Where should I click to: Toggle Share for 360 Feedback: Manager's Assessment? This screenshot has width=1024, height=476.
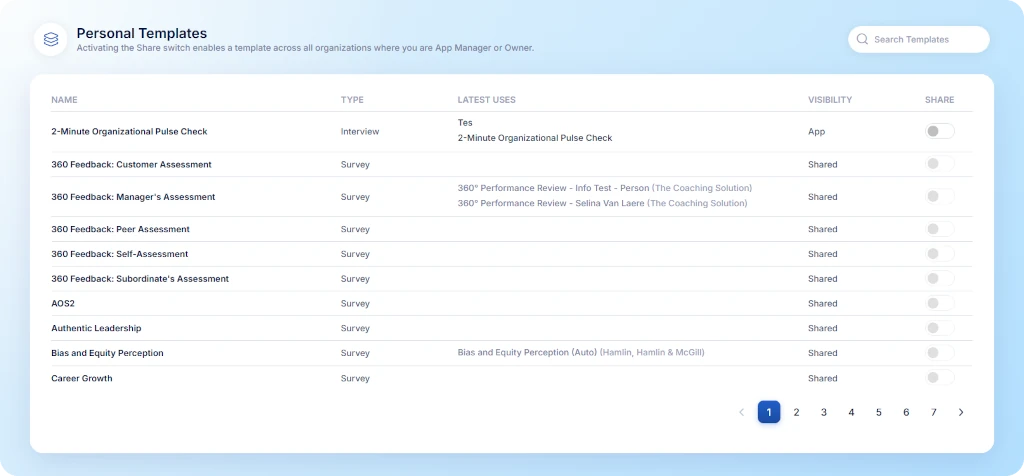point(940,196)
